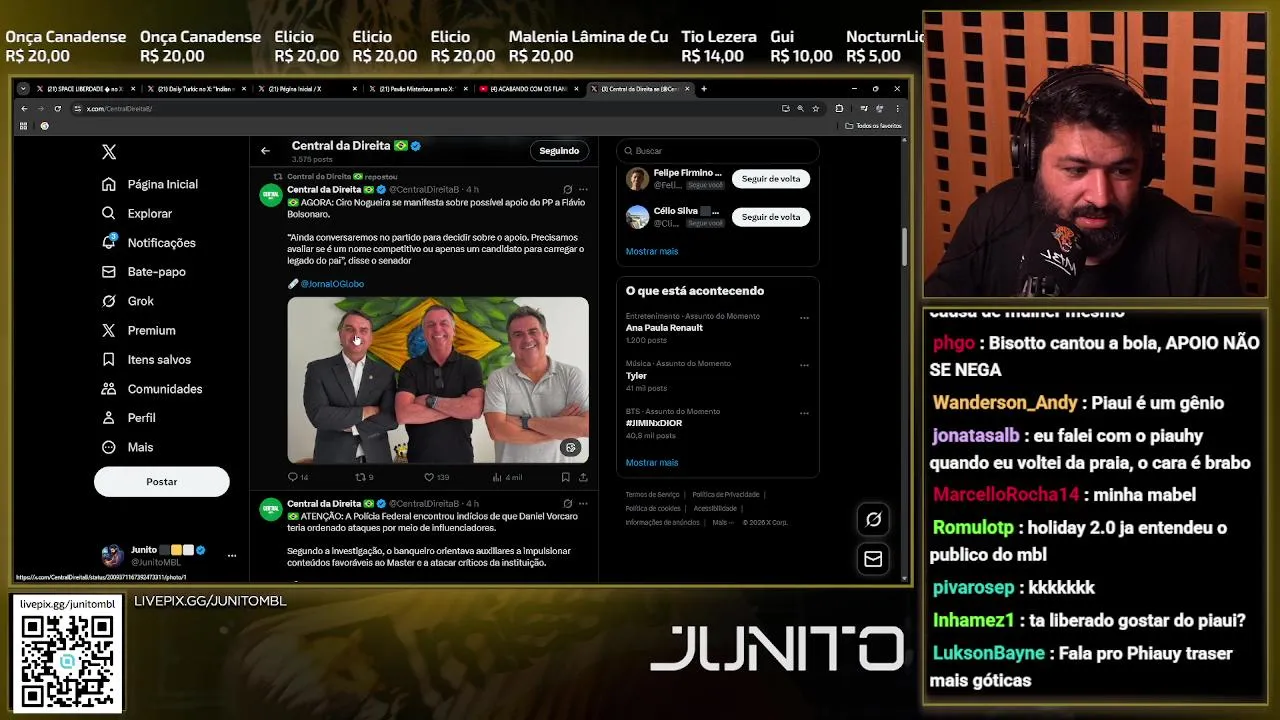This screenshot has width=1280, height=720.
Task: Toggle the Seguindo follow button
Action: (x=559, y=151)
